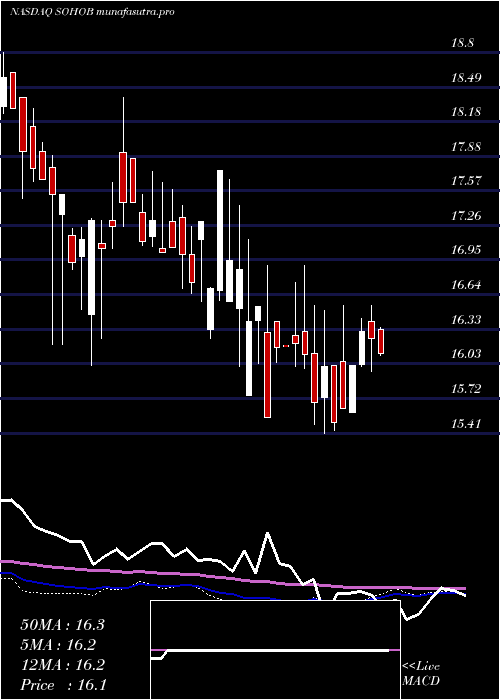Click the 16.03 price axis label
The image size is (500, 700).
coord(466,354)
